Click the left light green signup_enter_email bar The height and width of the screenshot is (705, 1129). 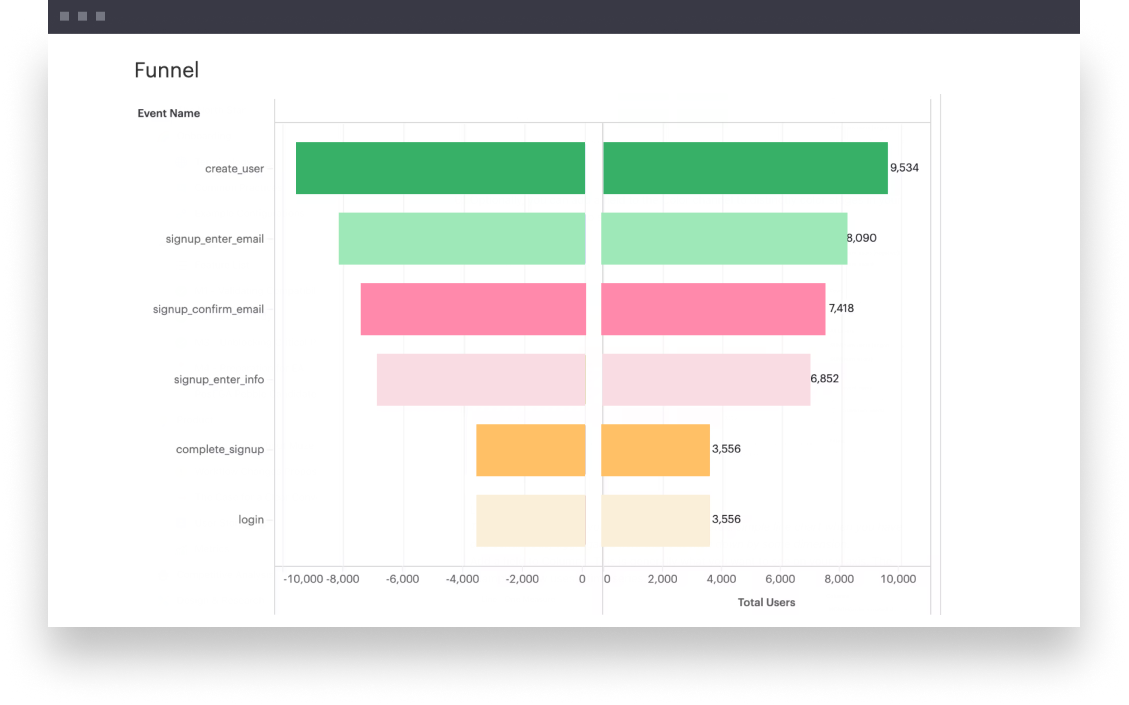coord(462,239)
